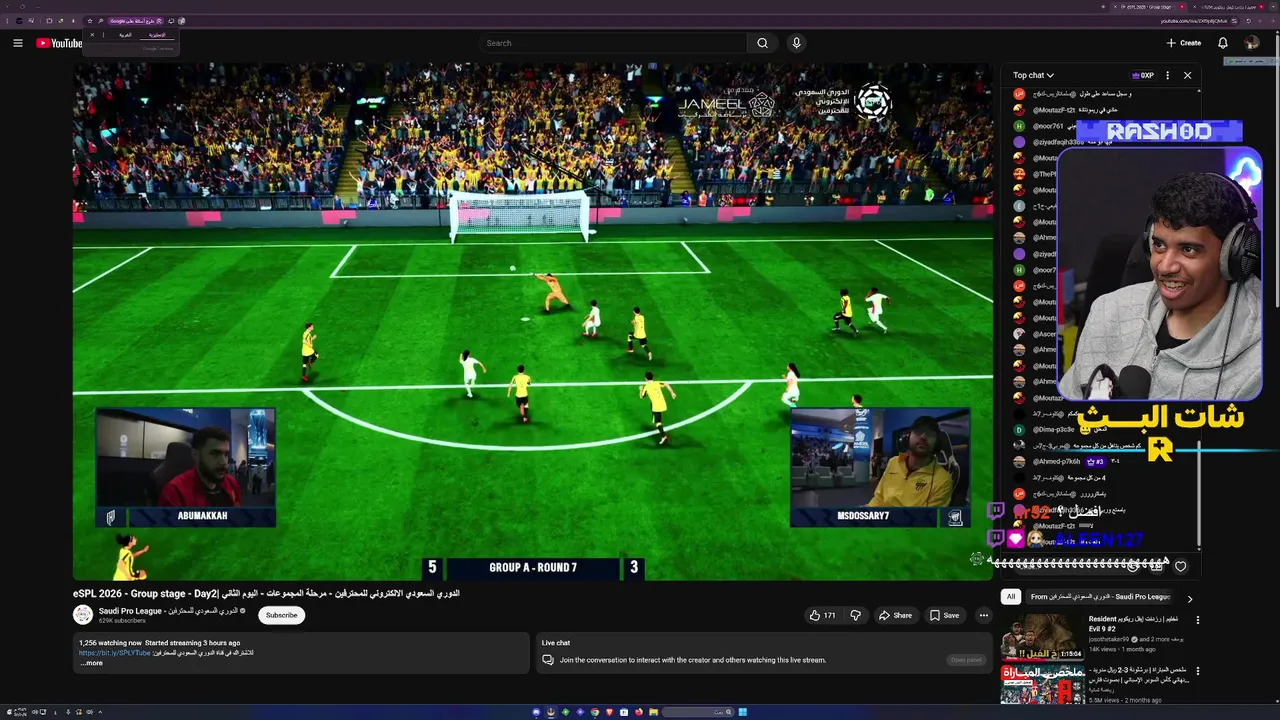This screenshot has height=720, width=1280.
Task: Open the Saudi Pro League channel avatar
Action: pyautogui.click(x=83, y=615)
